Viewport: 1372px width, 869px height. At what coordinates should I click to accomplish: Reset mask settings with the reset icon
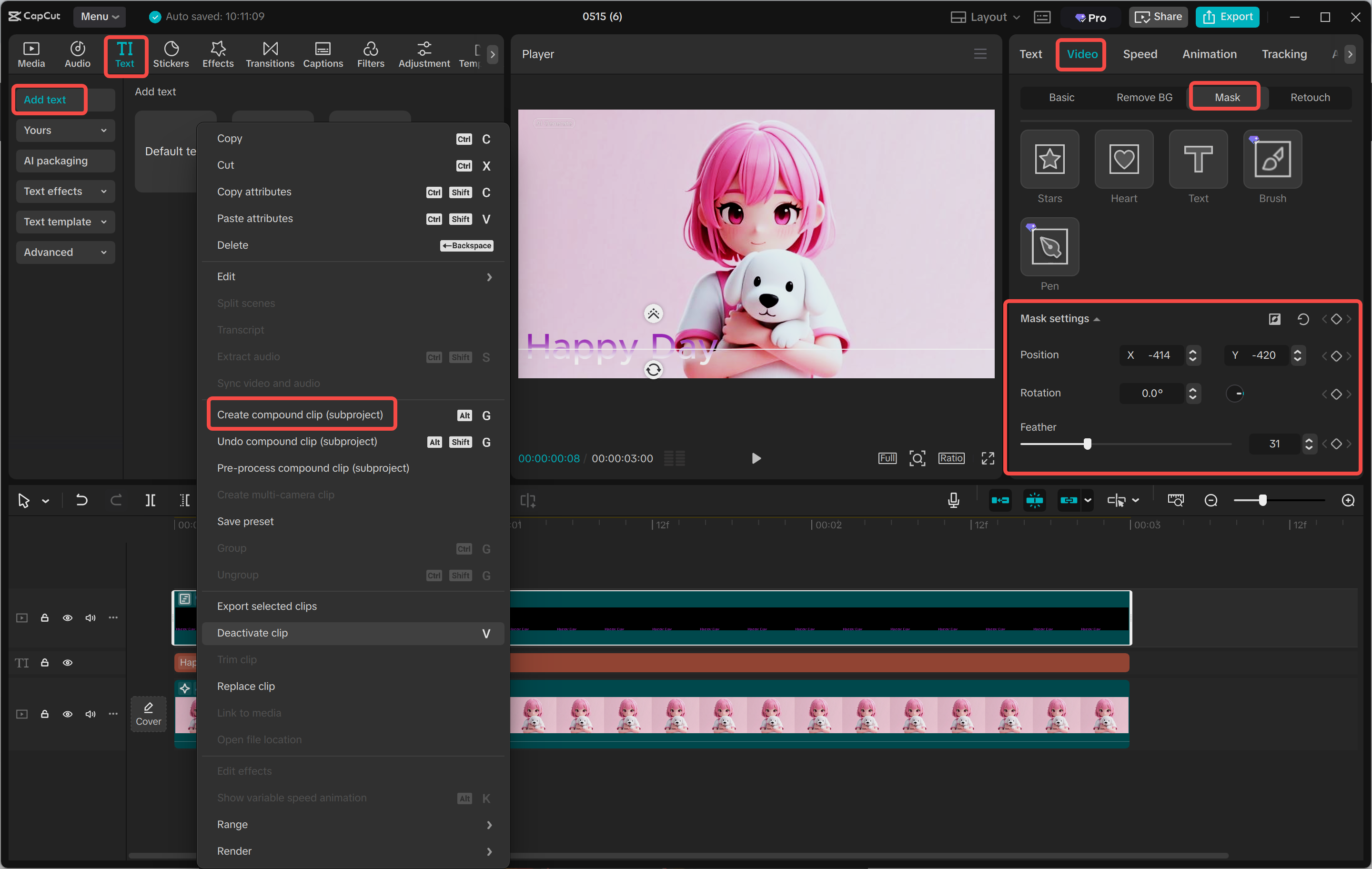pyautogui.click(x=1303, y=319)
